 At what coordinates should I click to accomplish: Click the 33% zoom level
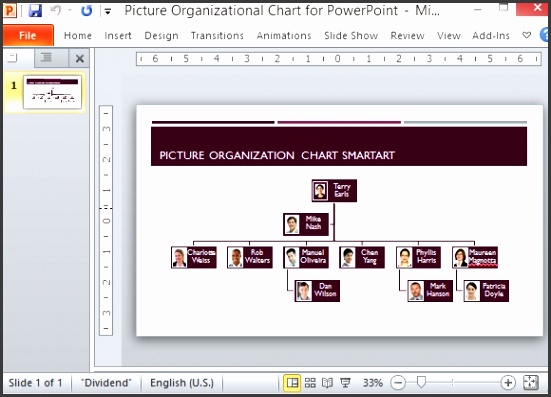click(372, 383)
